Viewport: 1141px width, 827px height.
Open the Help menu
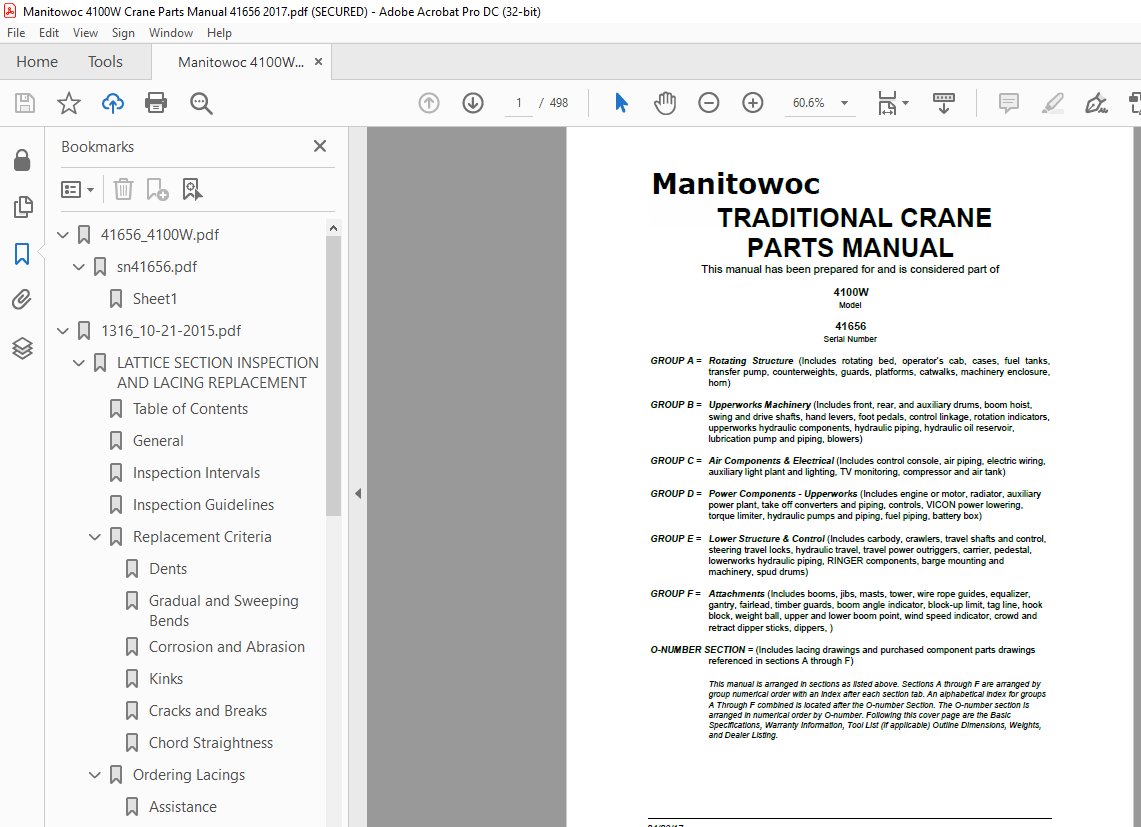click(x=219, y=33)
